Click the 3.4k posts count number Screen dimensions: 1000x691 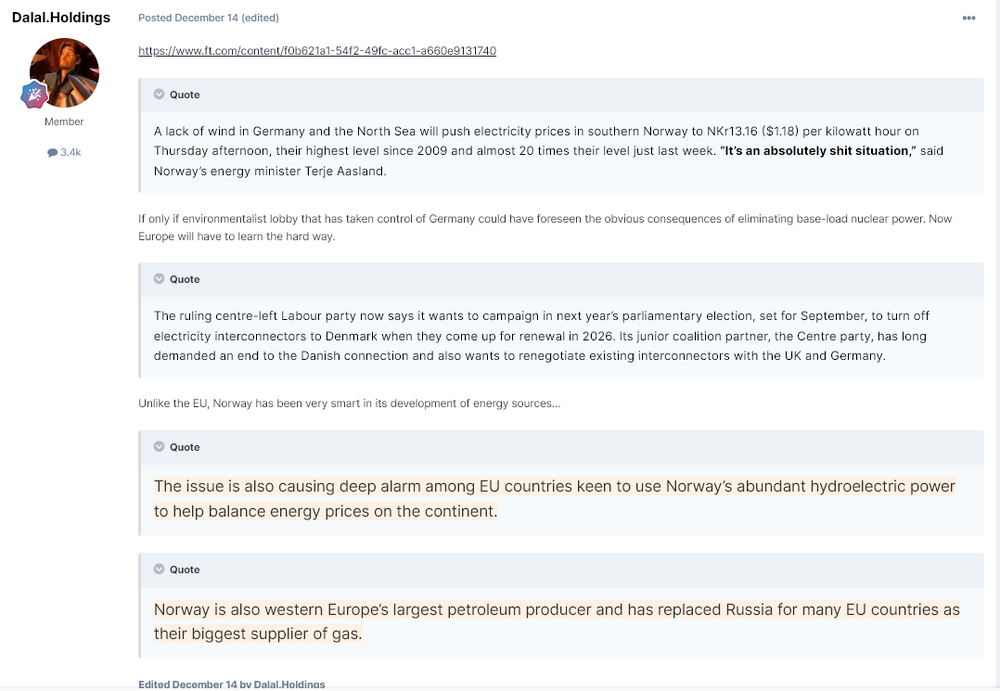(x=71, y=152)
